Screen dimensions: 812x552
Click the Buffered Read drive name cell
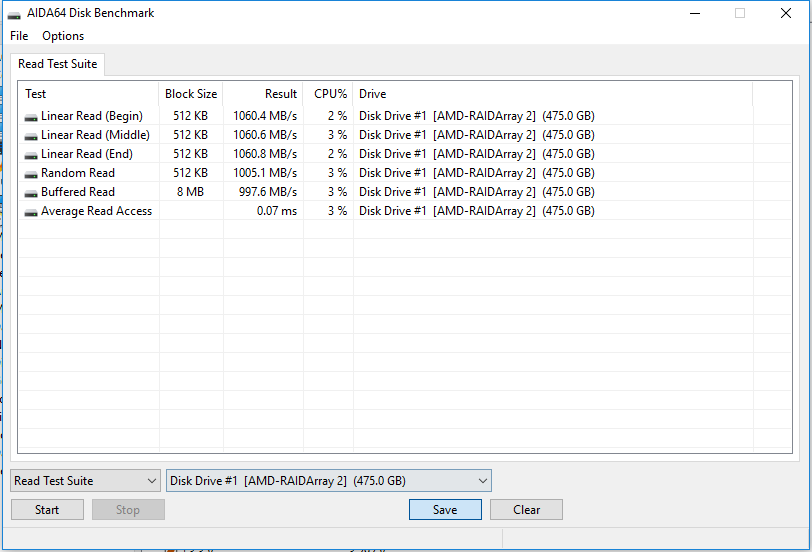(x=476, y=192)
